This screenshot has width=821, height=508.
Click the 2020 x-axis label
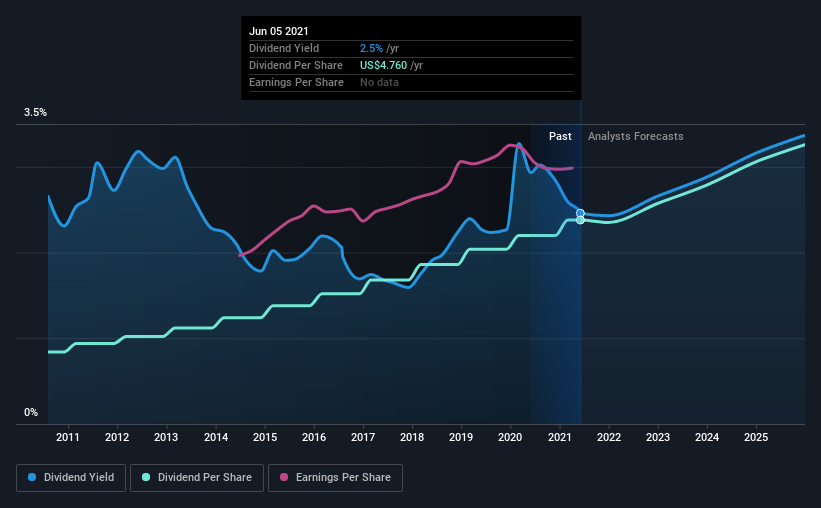(510, 437)
